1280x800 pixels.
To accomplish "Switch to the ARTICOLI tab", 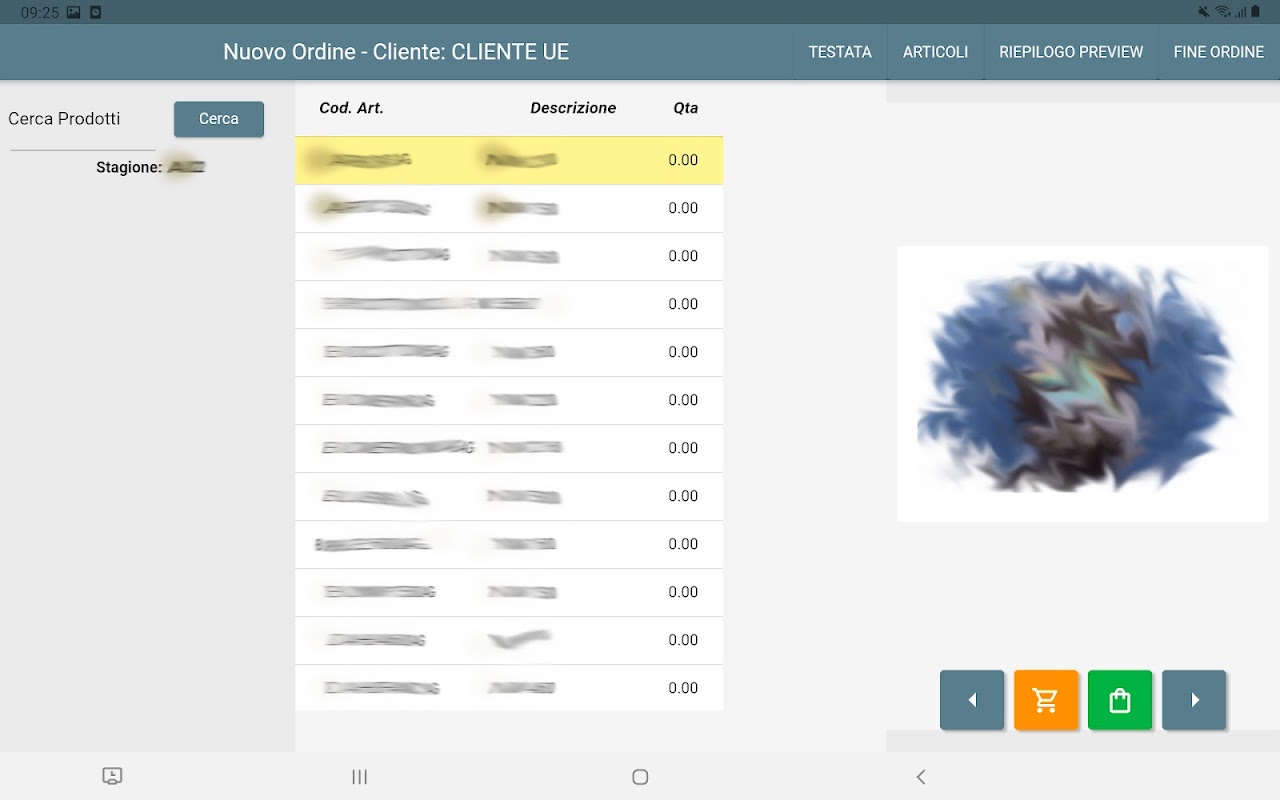I will click(x=935, y=52).
